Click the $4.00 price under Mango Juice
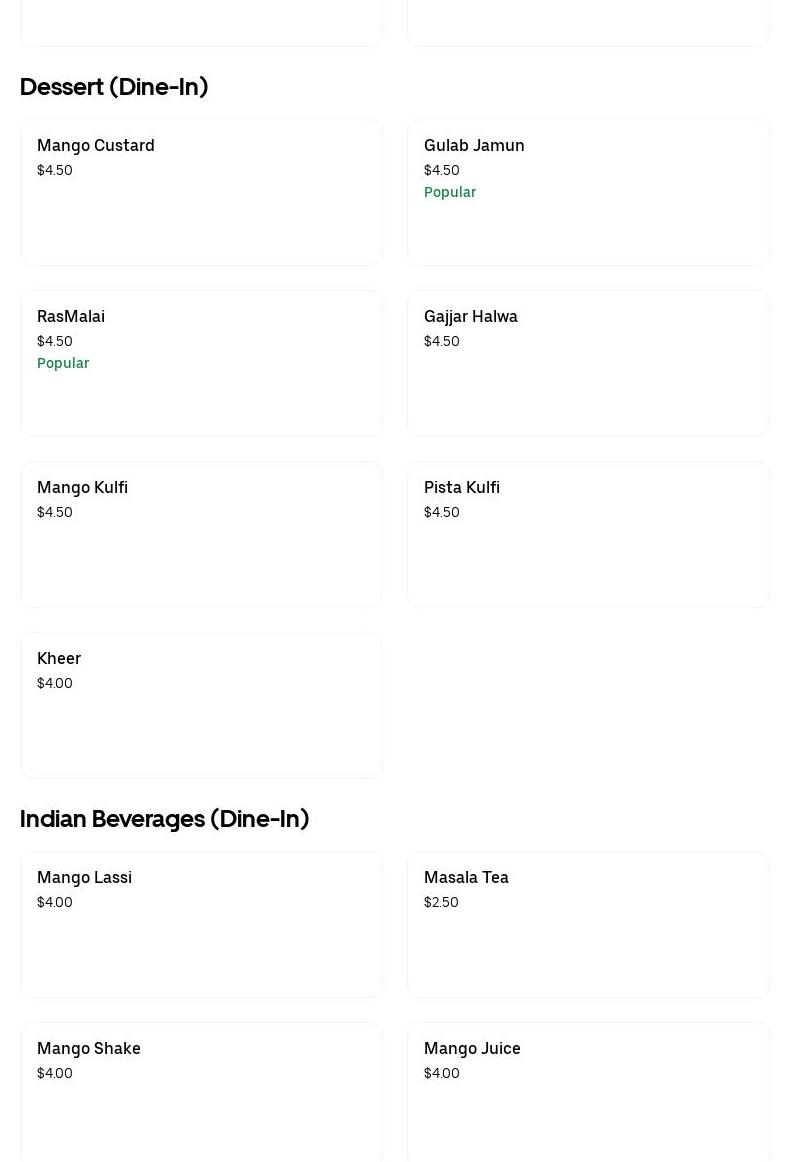Viewport: 804px width, 1162px height. pos(442,1073)
